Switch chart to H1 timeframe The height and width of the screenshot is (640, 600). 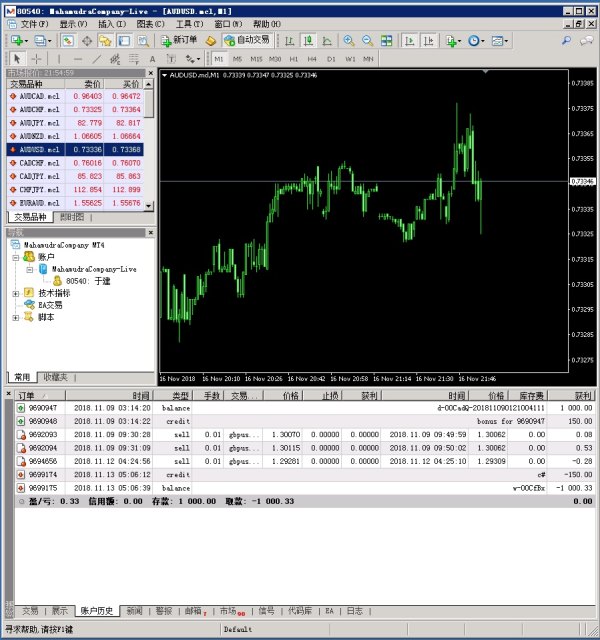tap(293, 59)
